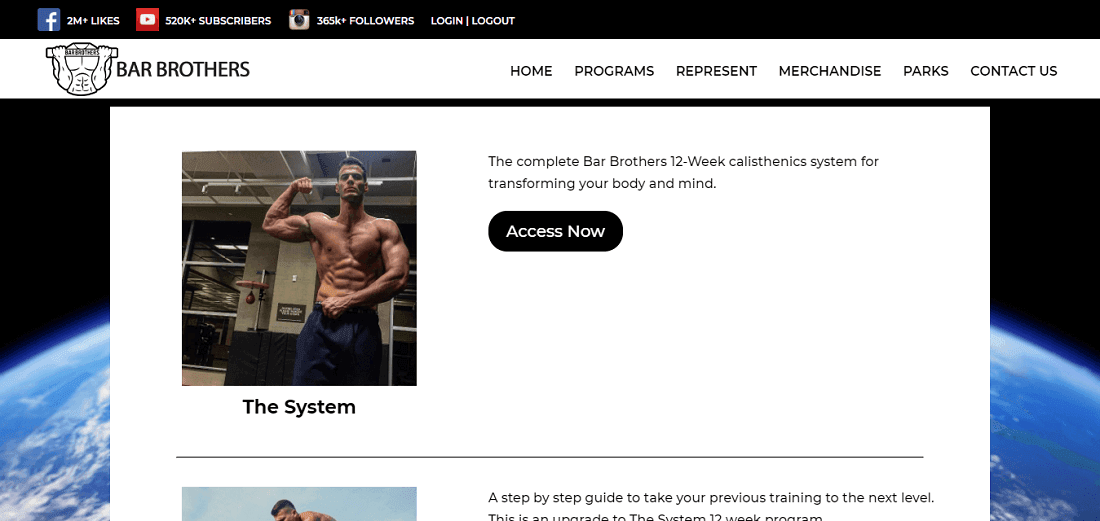Select PARKS in the navigation bar

[x=925, y=71]
